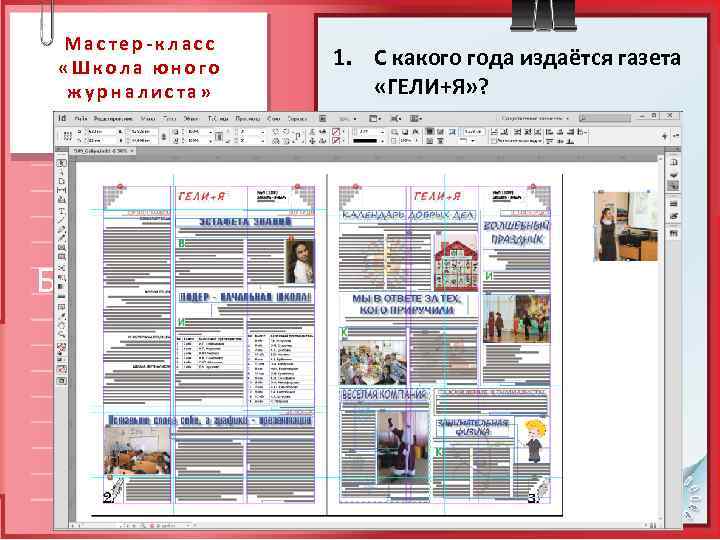Click the upper red slashed fill swatch
Viewport: 720px width, 540px height.
click(336, 132)
